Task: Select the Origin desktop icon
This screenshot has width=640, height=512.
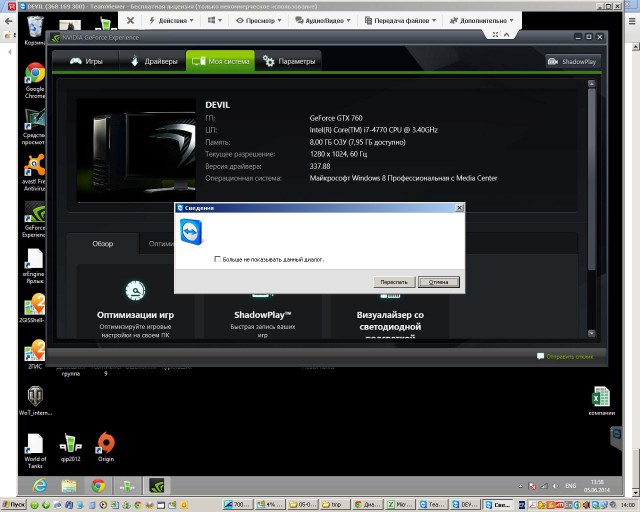Action: click(x=106, y=447)
